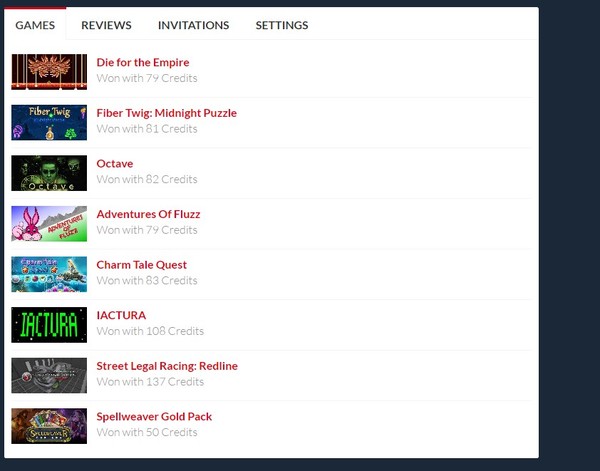The image size is (600, 471).
Task: Open the Settings tab
Action: click(282, 25)
